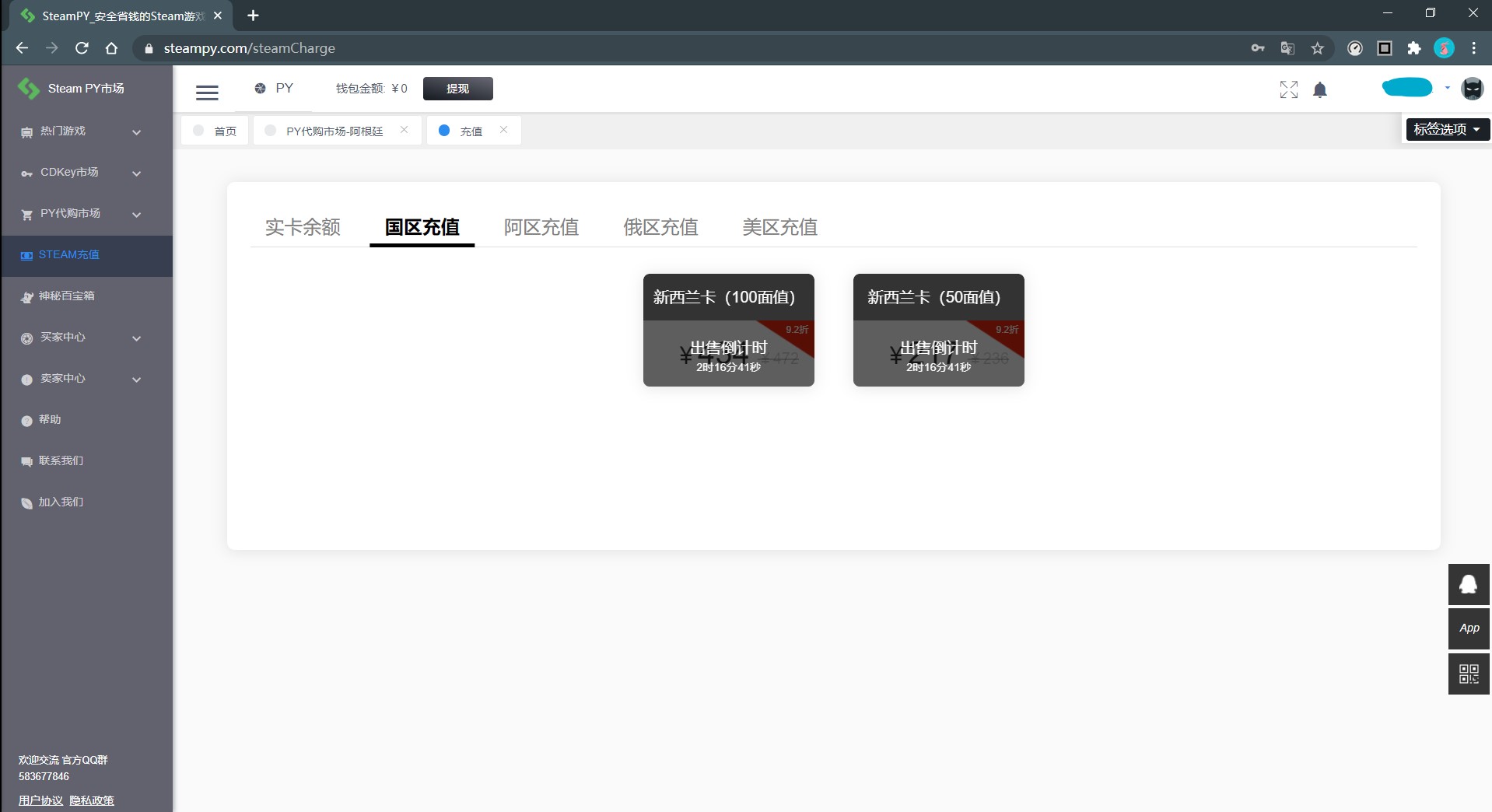
Task: Bookmark this page with the star icon
Action: 1317,48
